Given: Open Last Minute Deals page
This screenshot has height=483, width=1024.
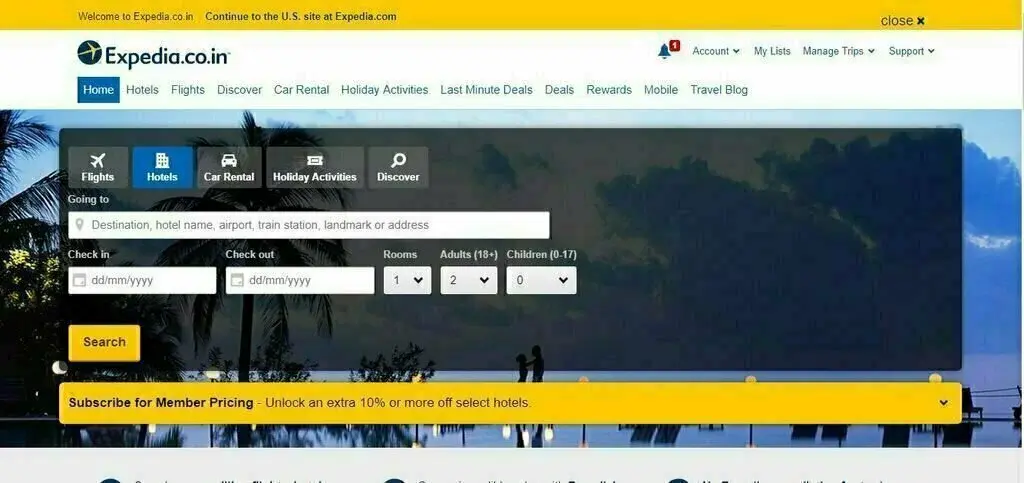Looking at the screenshot, I should point(487,89).
